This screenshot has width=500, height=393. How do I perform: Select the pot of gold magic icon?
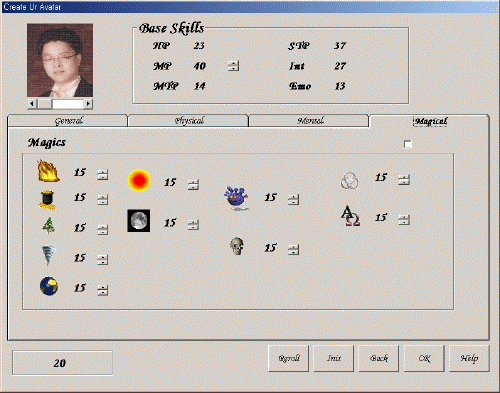point(47,200)
